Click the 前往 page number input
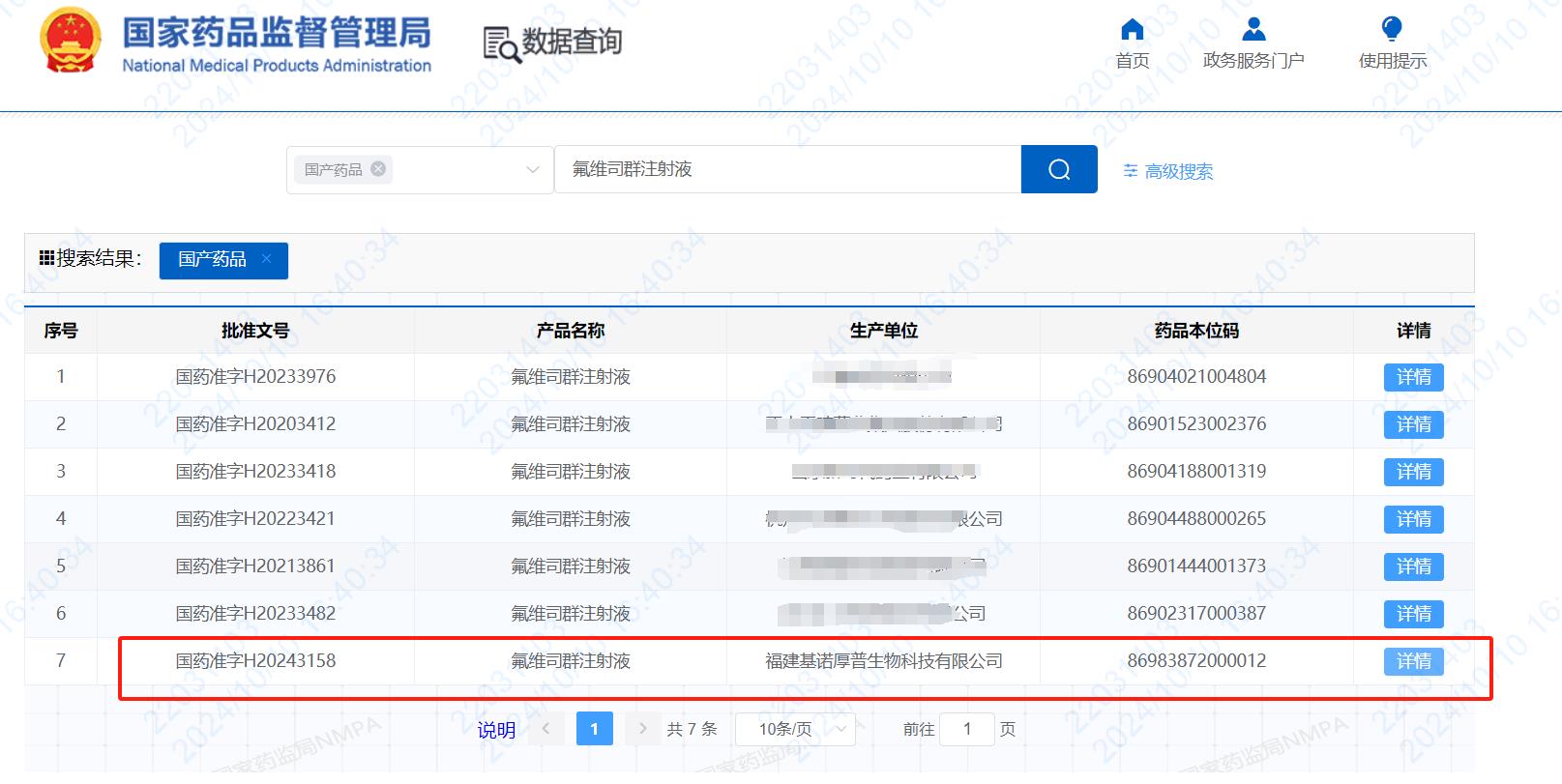 (967, 729)
